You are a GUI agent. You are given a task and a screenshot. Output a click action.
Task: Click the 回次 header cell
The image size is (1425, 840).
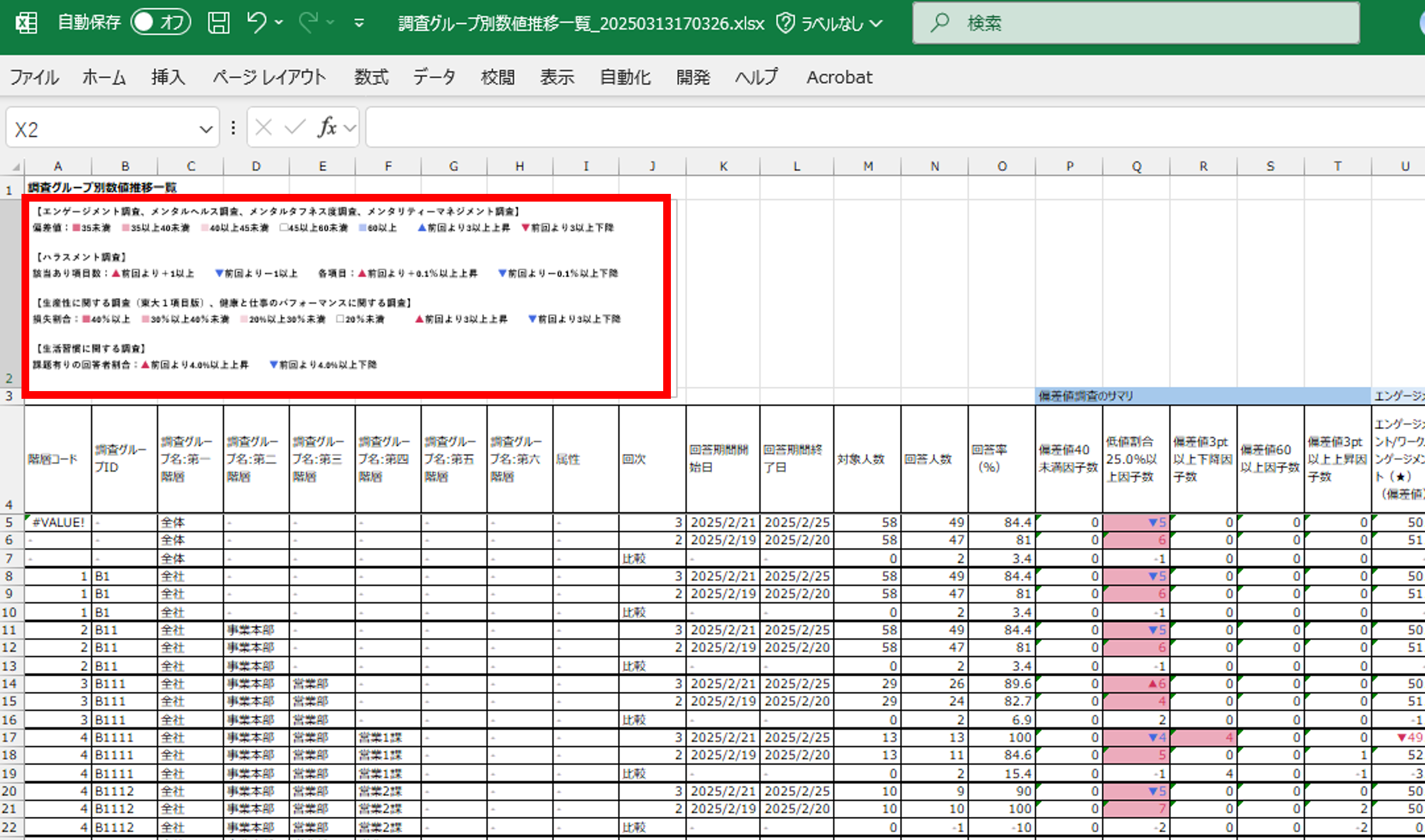[653, 459]
